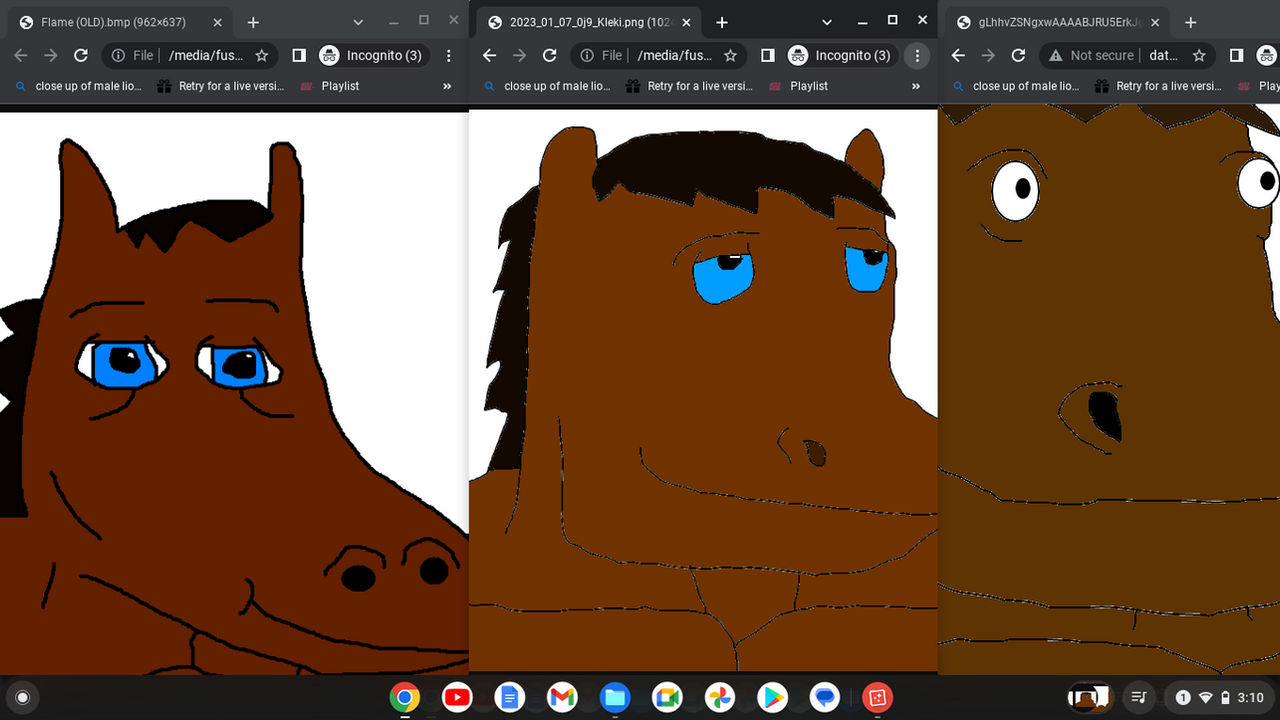
Task: Open a new tab in the right window
Action: click(1191, 22)
